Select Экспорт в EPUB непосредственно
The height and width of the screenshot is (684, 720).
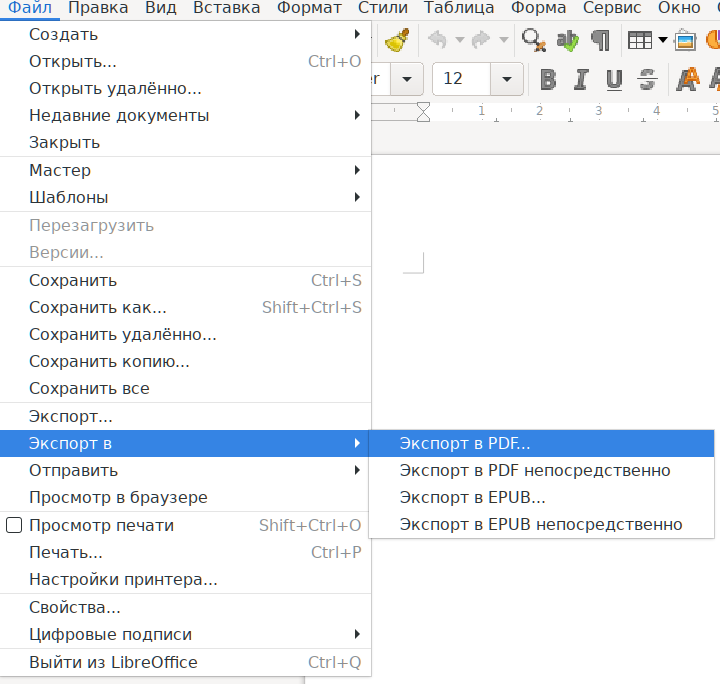[x=541, y=524]
